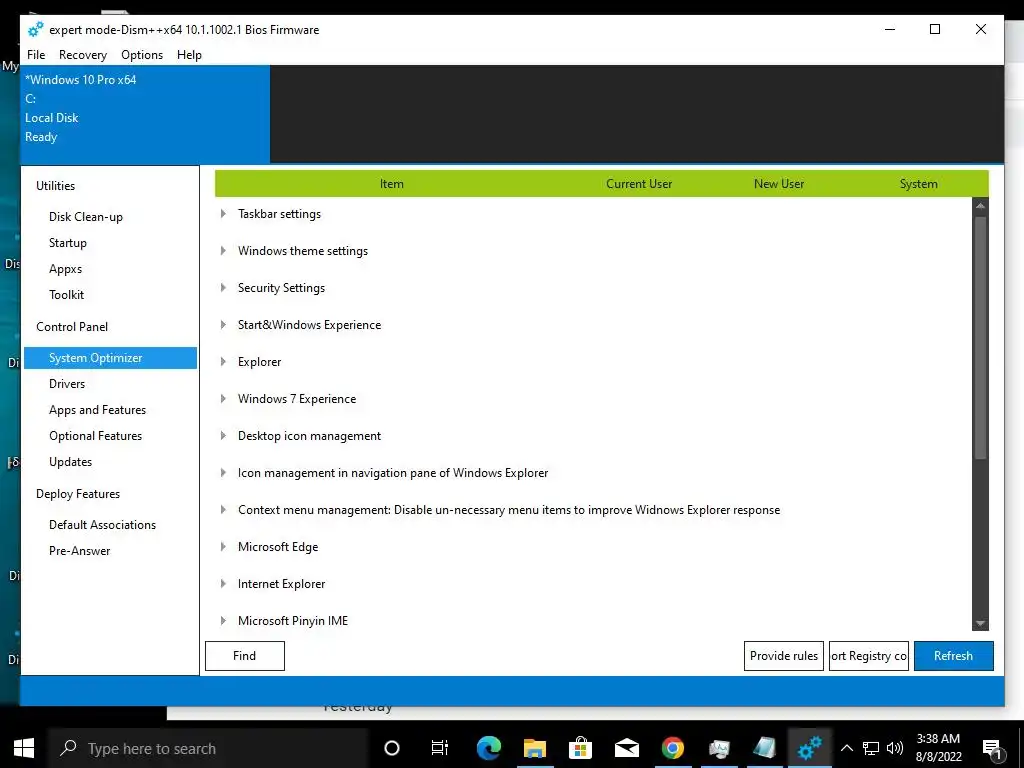Select the Windows 10 Pro x64 image tile
Image resolution: width=1024 pixels, height=768 pixels.
pos(145,114)
